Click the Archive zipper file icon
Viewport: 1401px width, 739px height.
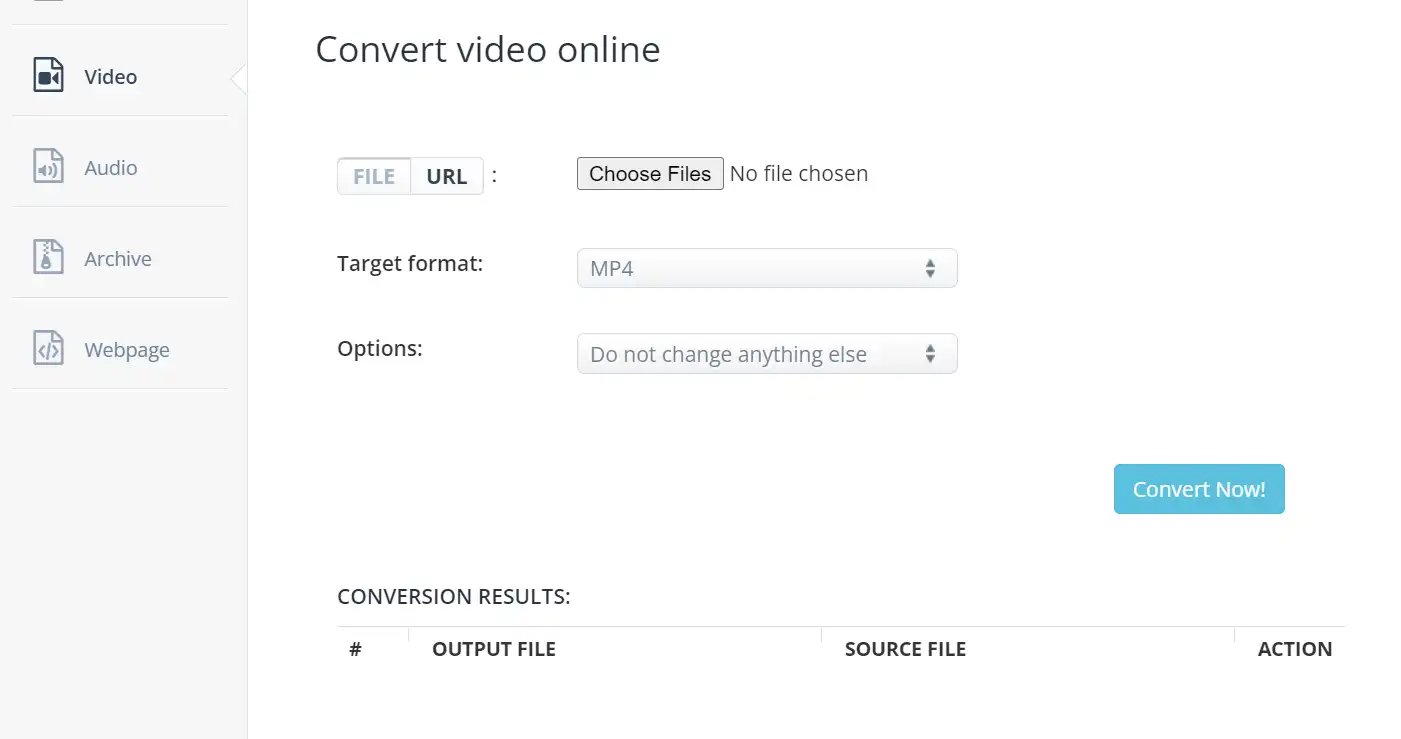[x=49, y=258]
